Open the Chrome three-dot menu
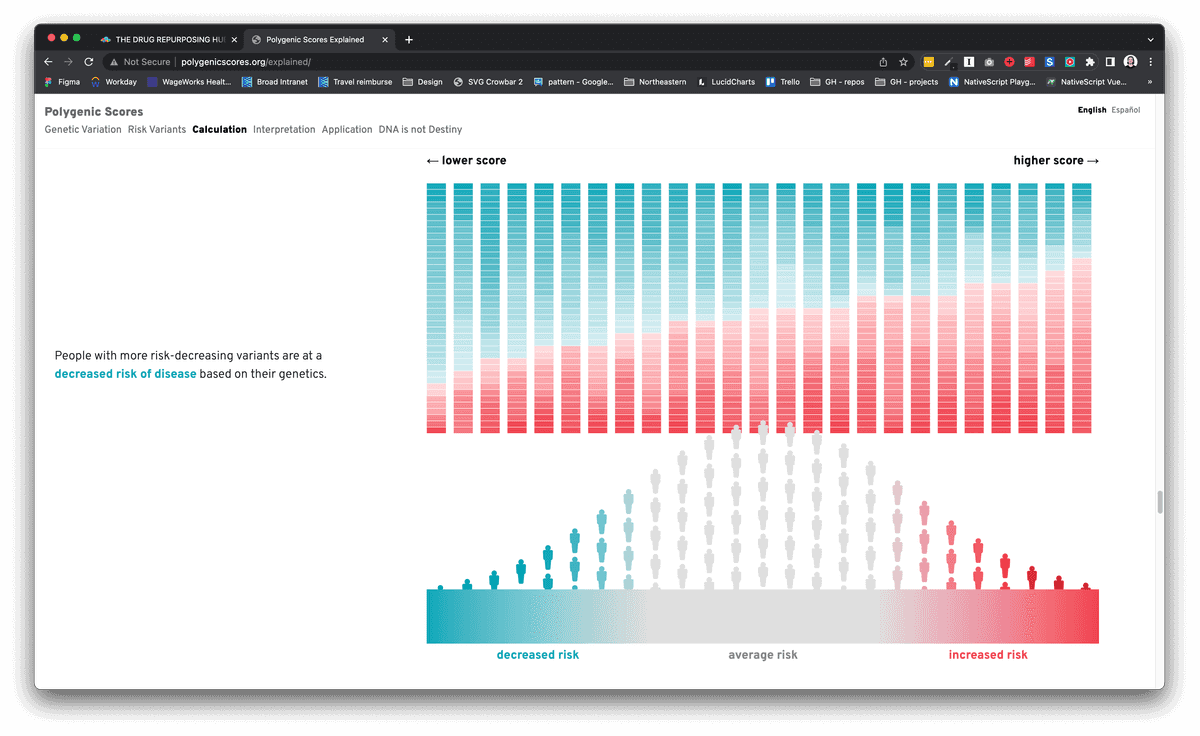The image size is (1200, 736). tap(1150, 61)
